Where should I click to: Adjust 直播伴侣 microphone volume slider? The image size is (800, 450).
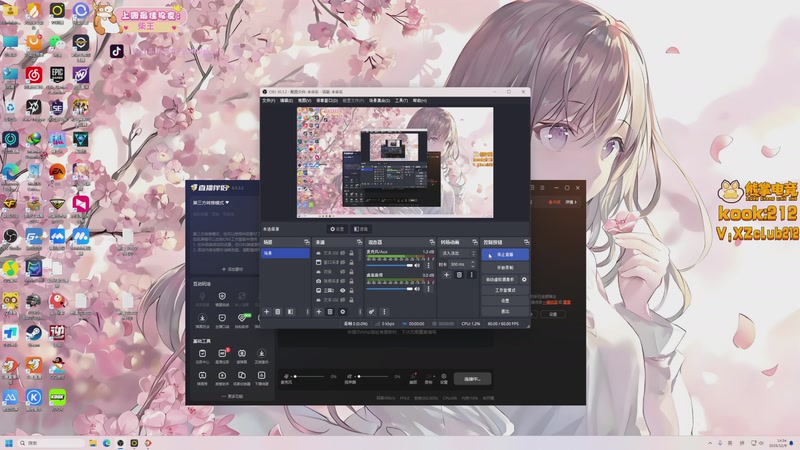(x=308, y=377)
